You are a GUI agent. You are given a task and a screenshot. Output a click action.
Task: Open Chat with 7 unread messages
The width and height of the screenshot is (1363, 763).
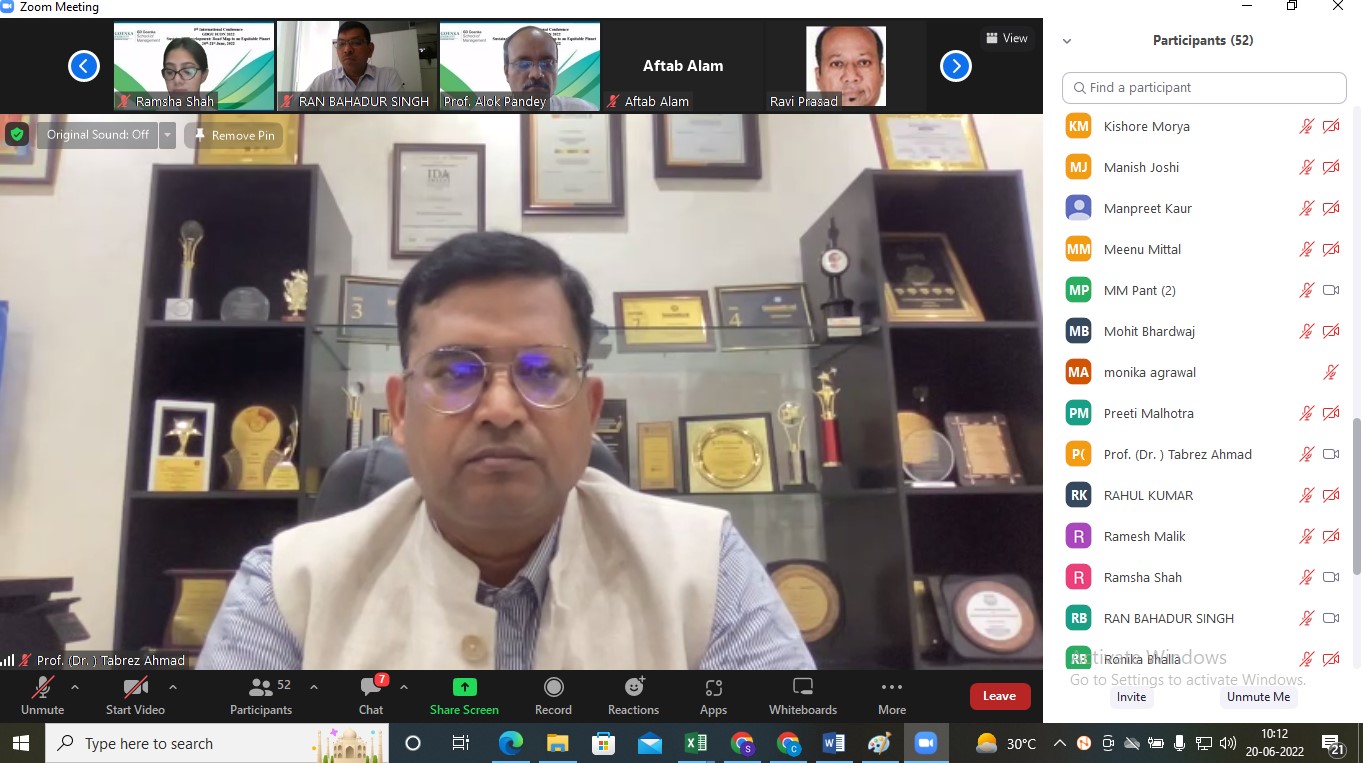click(371, 688)
